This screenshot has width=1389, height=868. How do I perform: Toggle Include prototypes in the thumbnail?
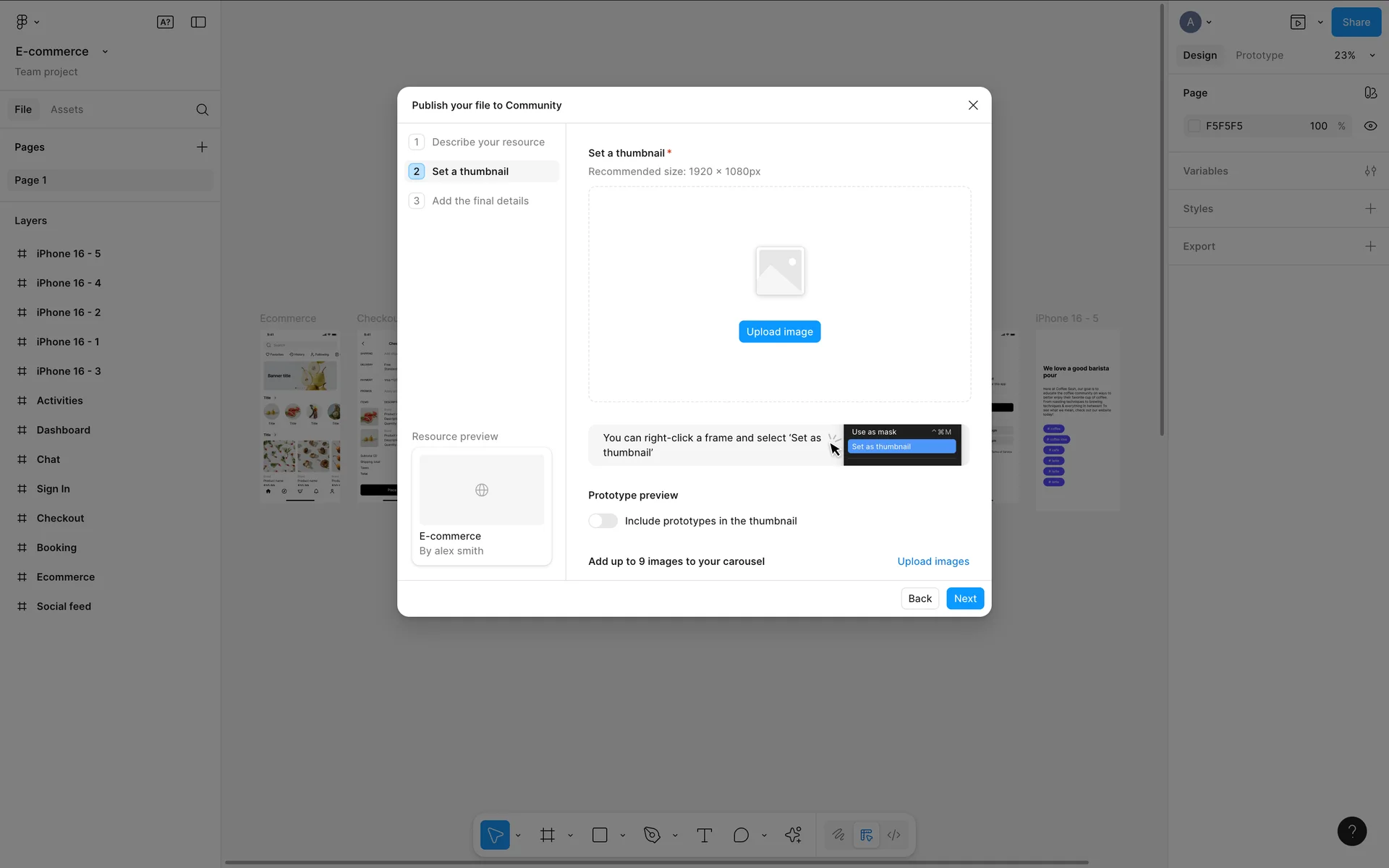603,522
